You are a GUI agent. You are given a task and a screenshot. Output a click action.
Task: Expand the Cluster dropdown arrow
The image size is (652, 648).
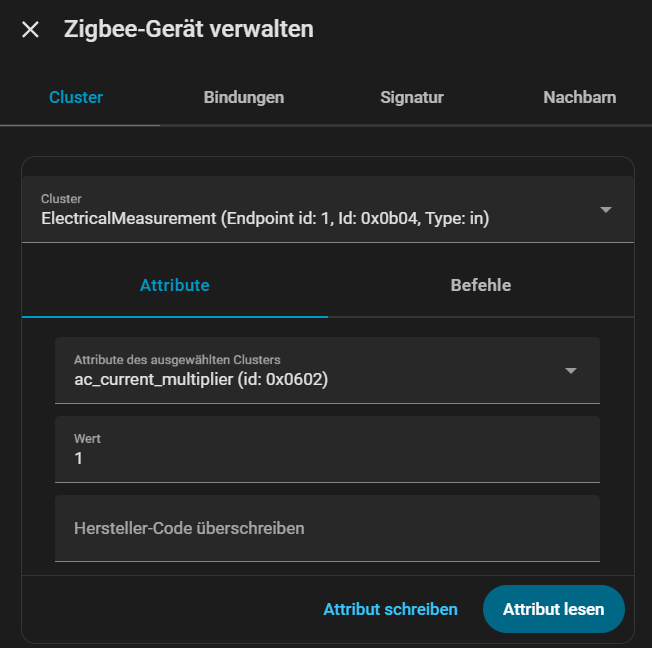tap(605, 210)
